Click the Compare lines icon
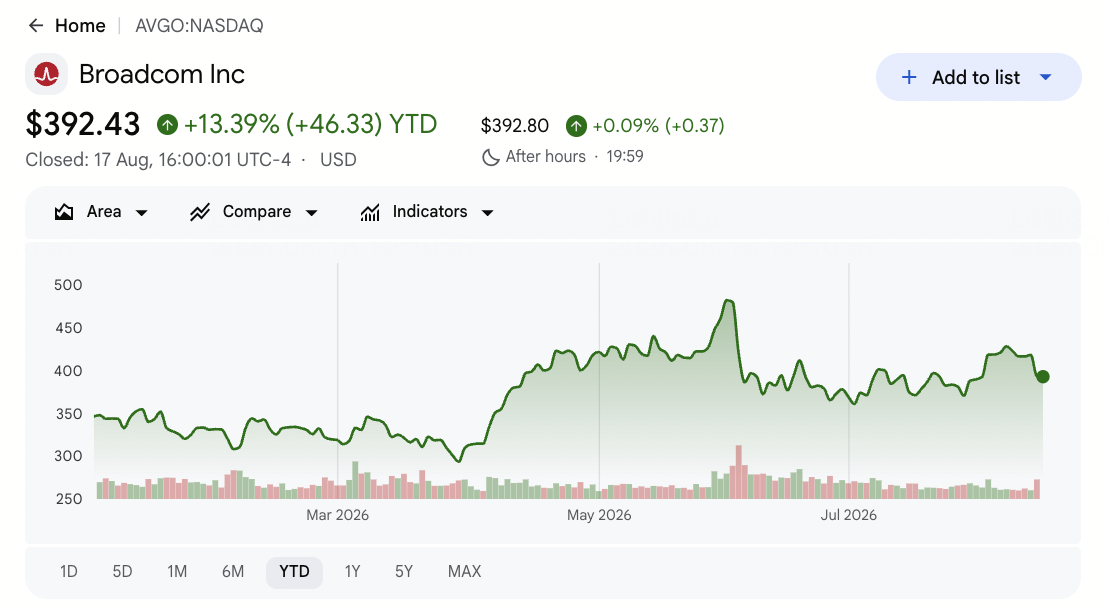This screenshot has height=606, width=1110. pos(200,212)
